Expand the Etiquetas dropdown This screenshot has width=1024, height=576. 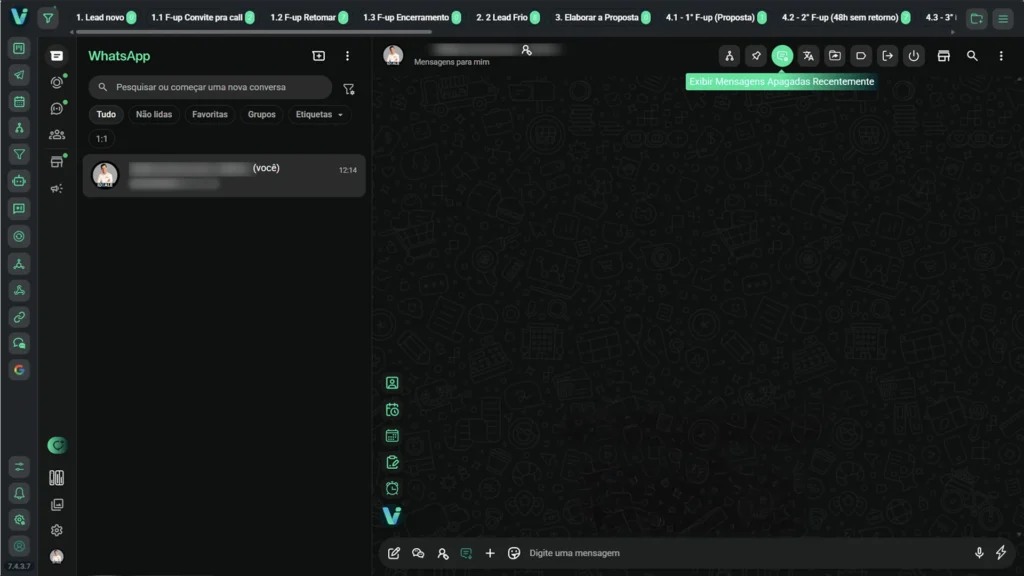coord(319,114)
